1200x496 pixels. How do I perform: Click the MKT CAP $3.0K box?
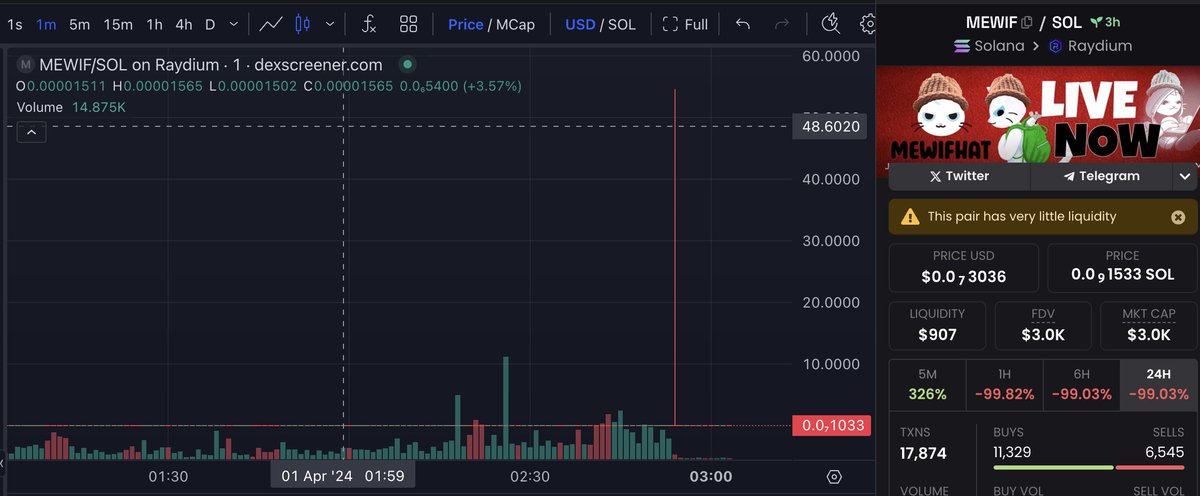coord(1148,325)
